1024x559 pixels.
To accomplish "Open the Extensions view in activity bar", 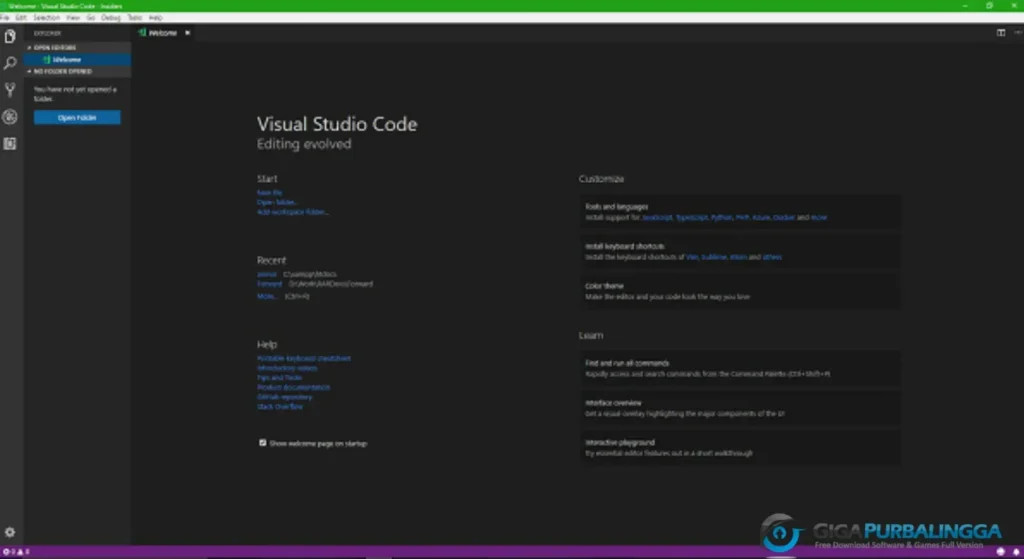I will pyautogui.click(x=10, y=144).
